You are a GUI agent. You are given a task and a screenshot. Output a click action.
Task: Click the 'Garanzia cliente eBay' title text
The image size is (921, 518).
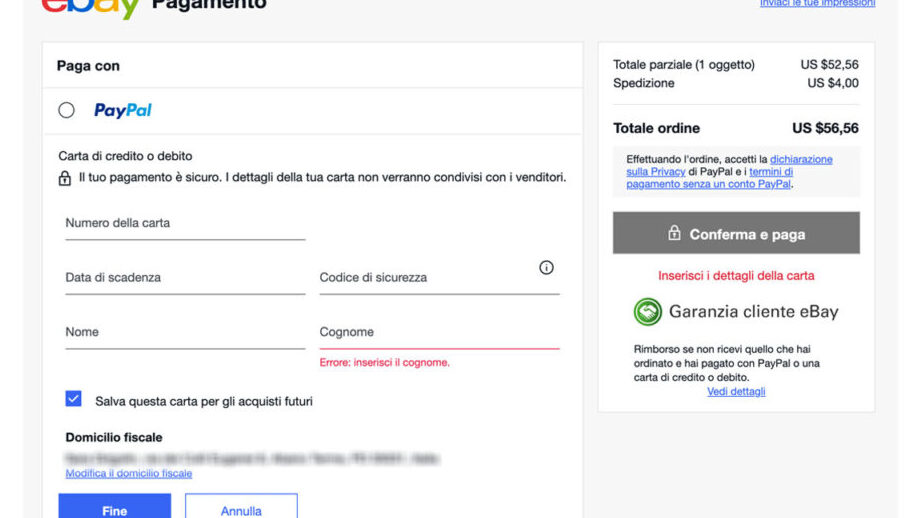754,312
